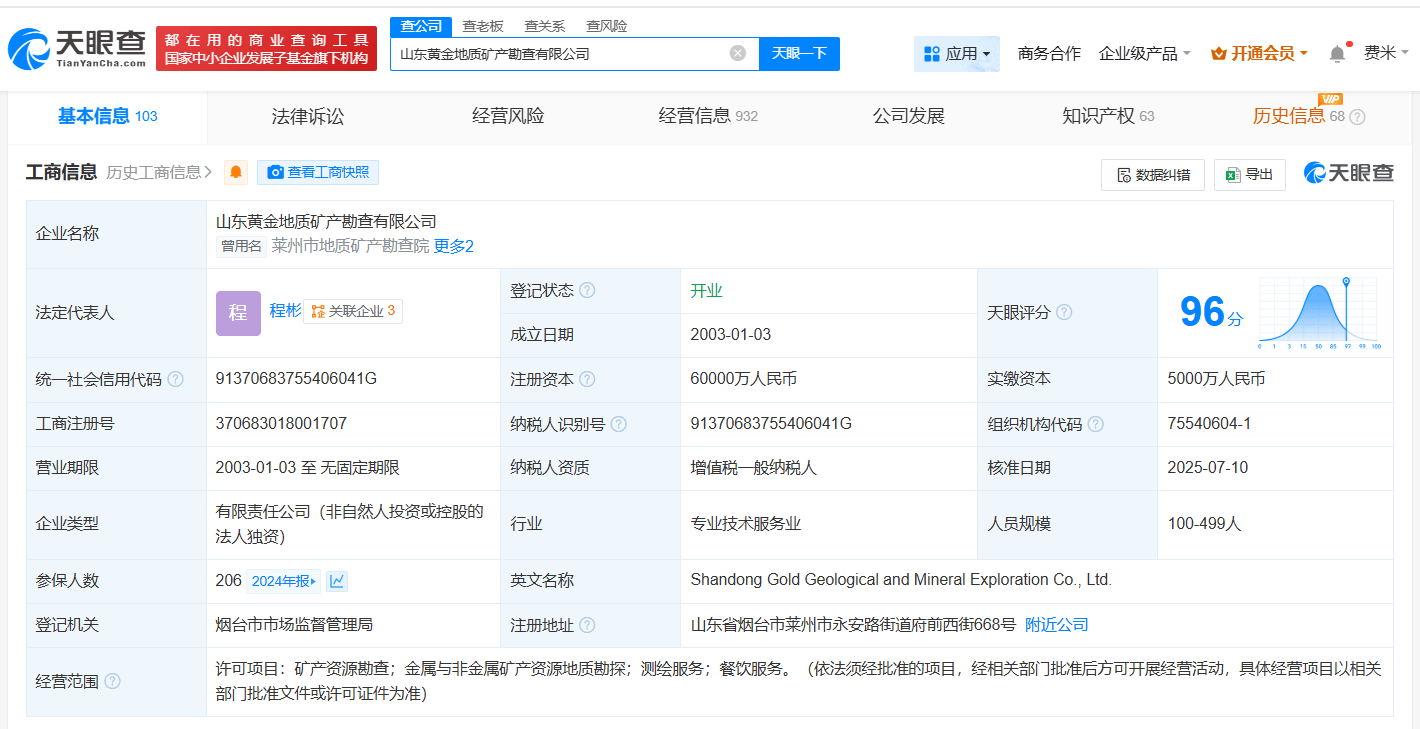Click the notification bell beside 历史工商信息
The width and height of the screenshot is (1420, 729).
click(x=235, y=172)
